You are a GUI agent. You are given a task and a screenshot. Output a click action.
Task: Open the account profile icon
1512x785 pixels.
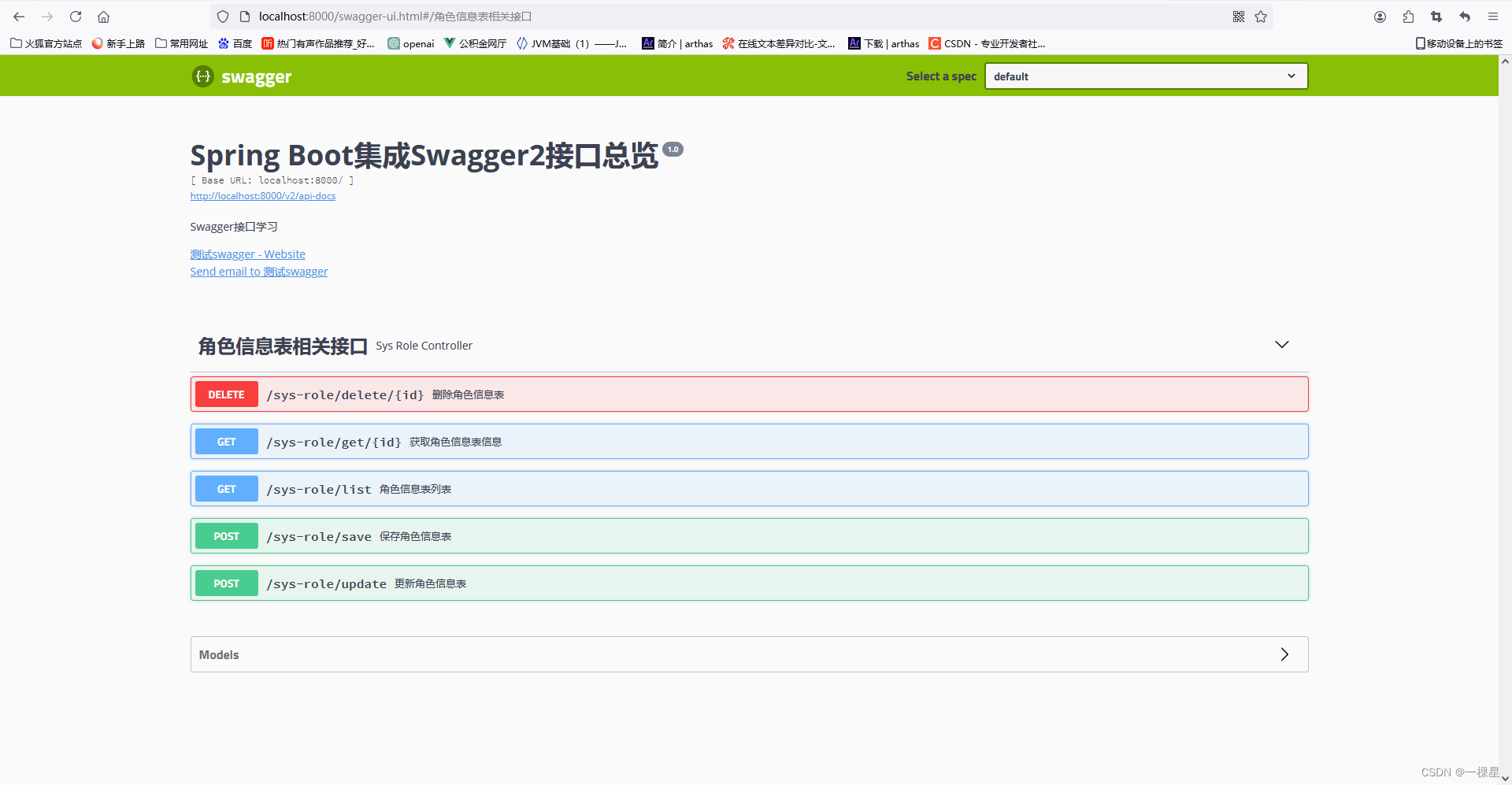[1380, 17]
